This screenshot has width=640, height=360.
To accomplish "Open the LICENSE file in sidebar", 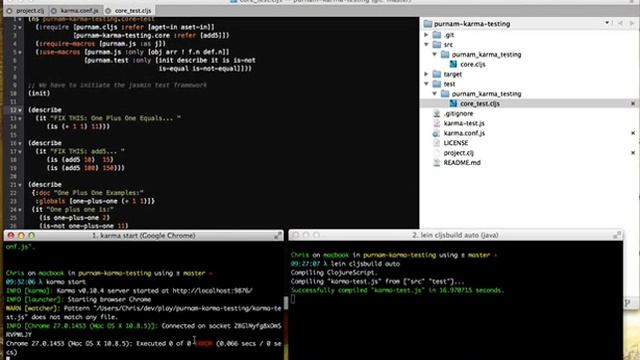I will tap(456, 143).
